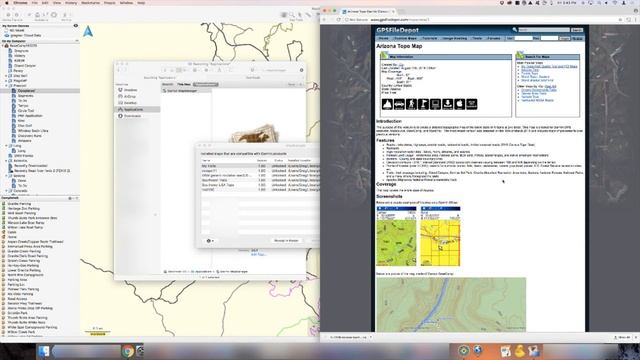Image resolution: width=640 pixels, height=360 pixels.
Task: Open the gear menu in the installed maps dialog
Action: click(210, 241)
